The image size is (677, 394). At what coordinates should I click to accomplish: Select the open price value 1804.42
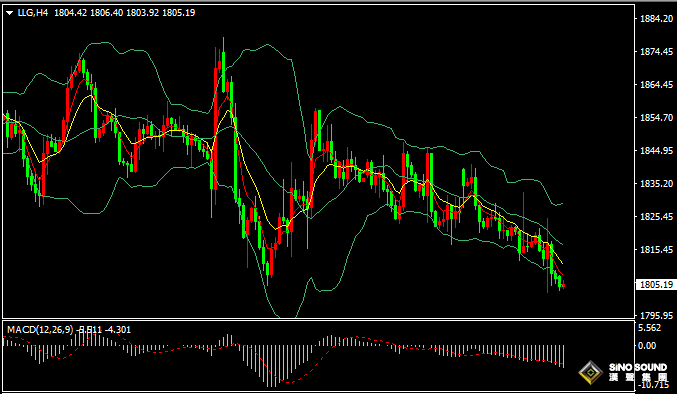tap(71, 13)
